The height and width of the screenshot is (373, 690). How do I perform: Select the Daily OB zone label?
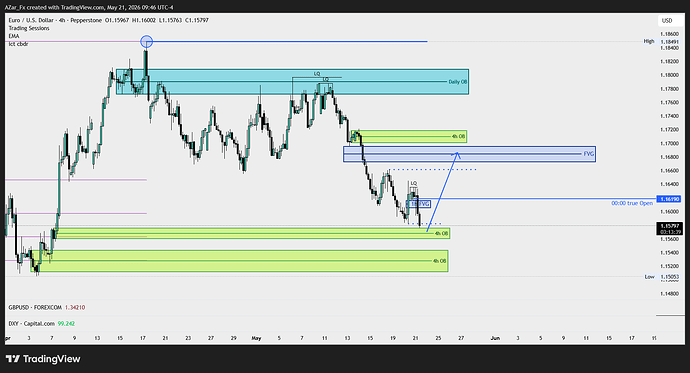(x=458, y=82)
